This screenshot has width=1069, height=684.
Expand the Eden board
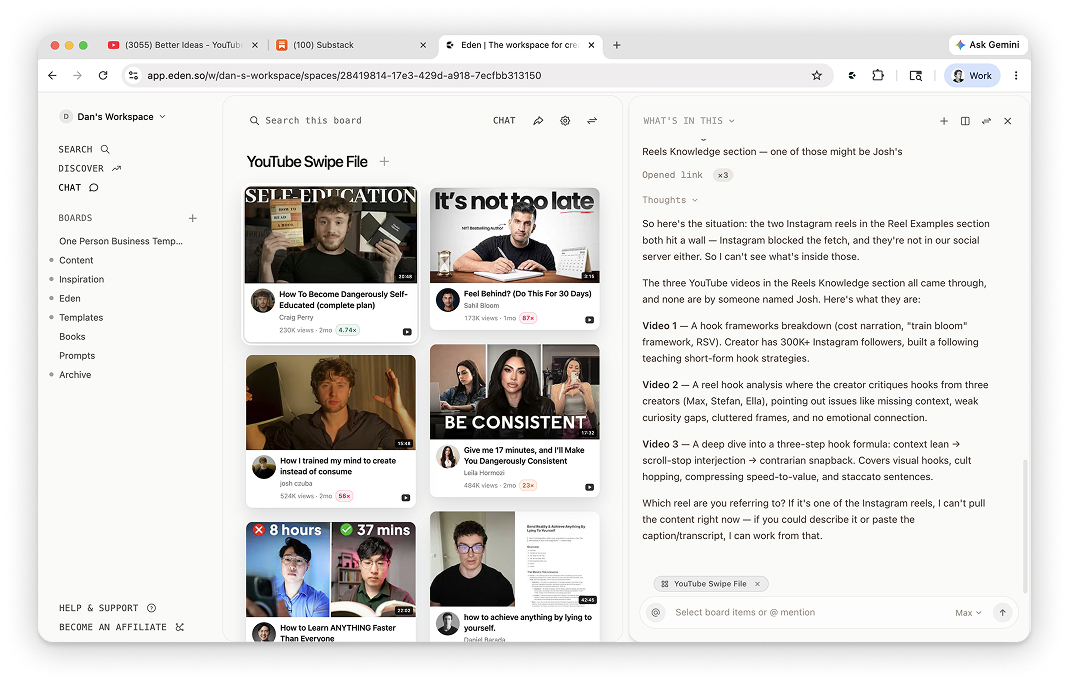point(52,298)
